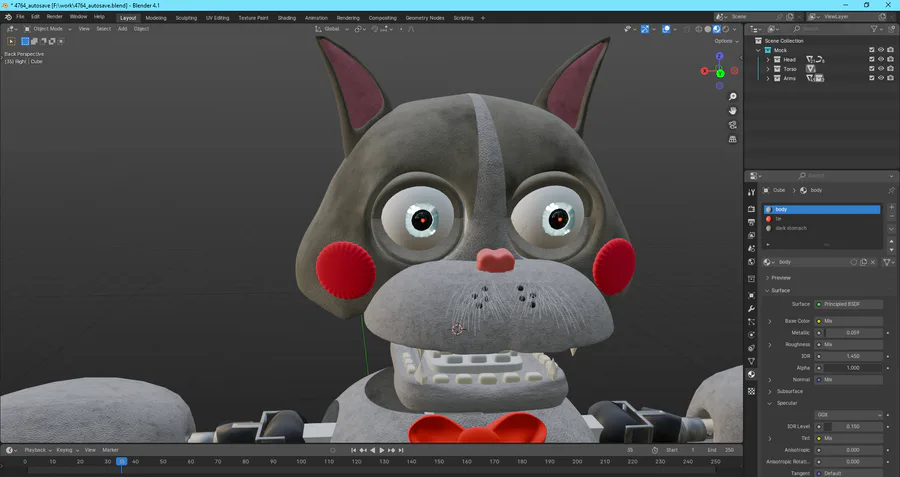
Task: Open the Physics properties tab
Action: coord(751,335)
